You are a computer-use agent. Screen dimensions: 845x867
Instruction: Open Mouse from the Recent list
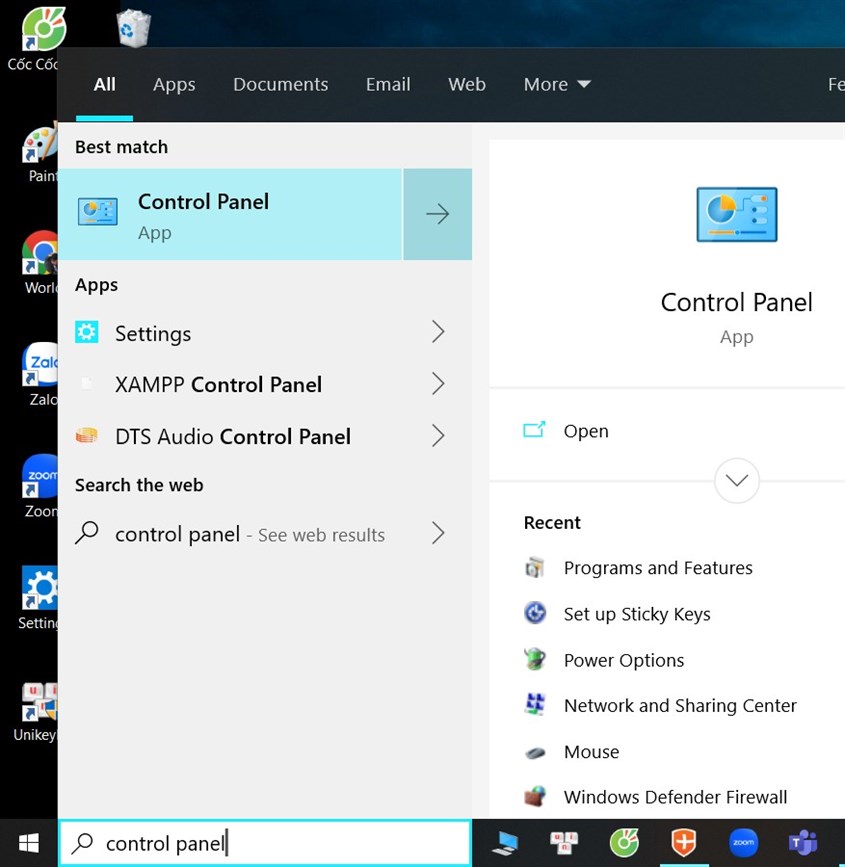point(591,752)
